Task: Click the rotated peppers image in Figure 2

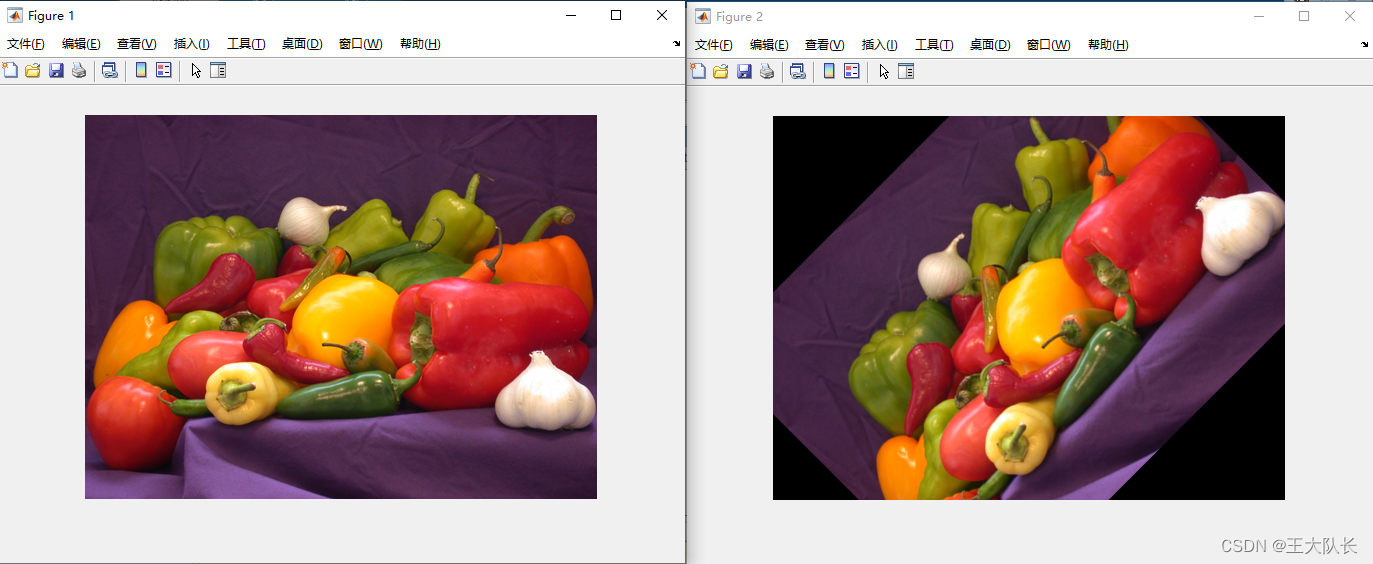Action: point(1028,307)
